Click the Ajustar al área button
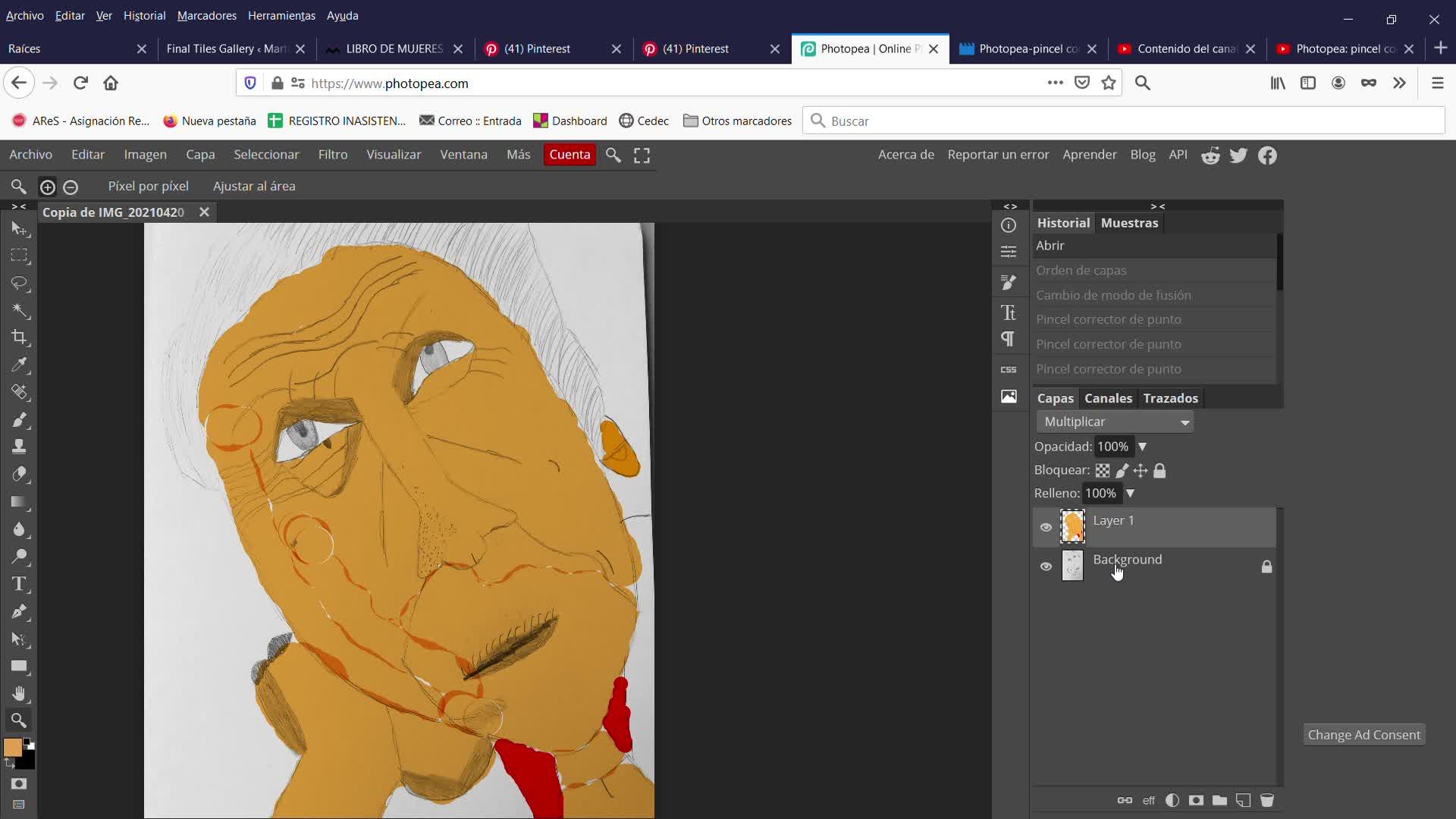The height and width of the screenshot is (819, 1456). [254, 186]
